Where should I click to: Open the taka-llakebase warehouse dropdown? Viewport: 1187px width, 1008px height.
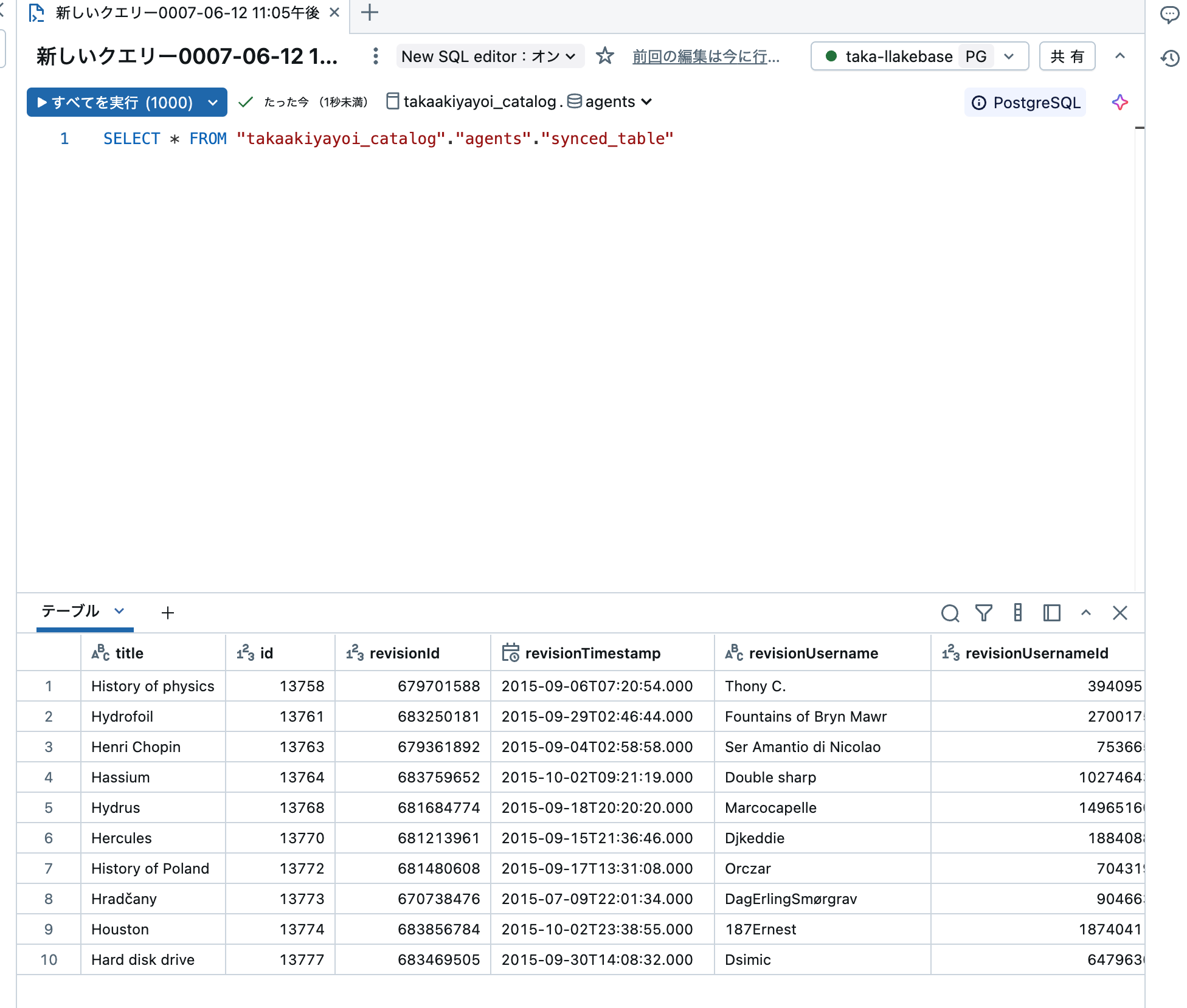pos(1009,56)
